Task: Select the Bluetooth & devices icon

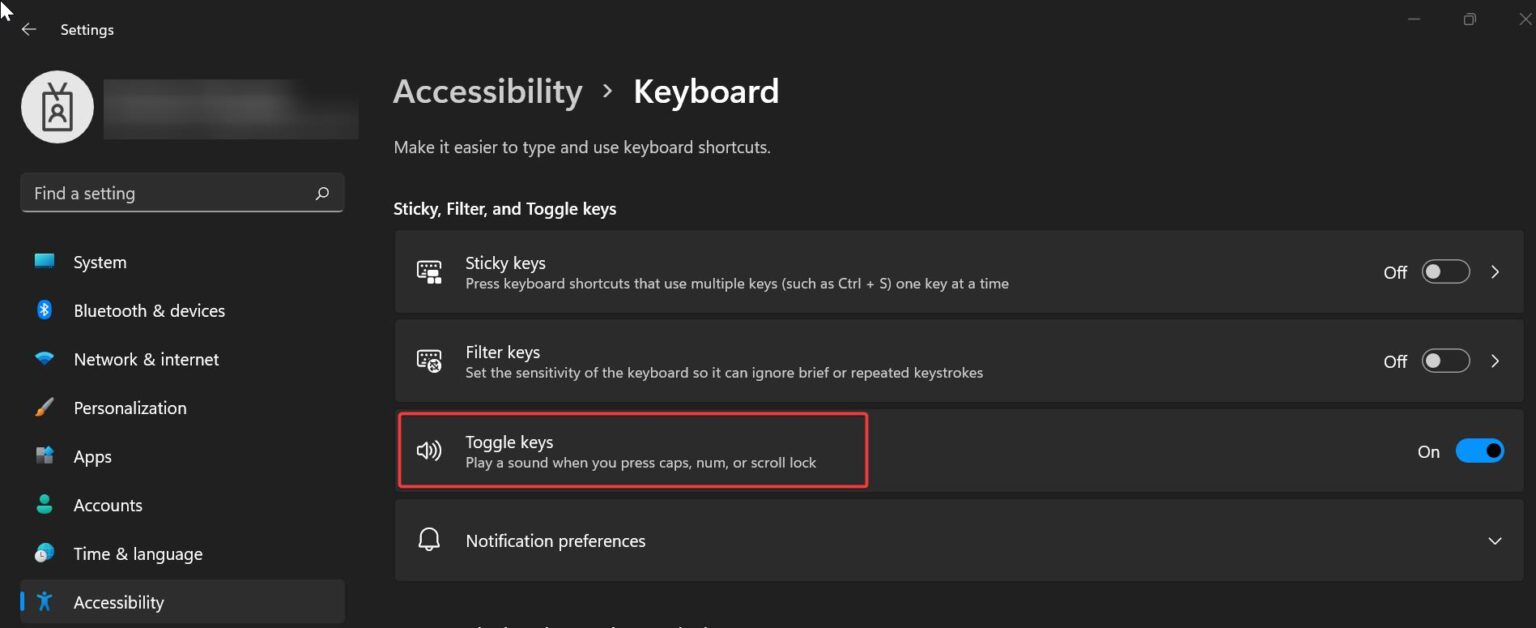Action: [44, 310]
